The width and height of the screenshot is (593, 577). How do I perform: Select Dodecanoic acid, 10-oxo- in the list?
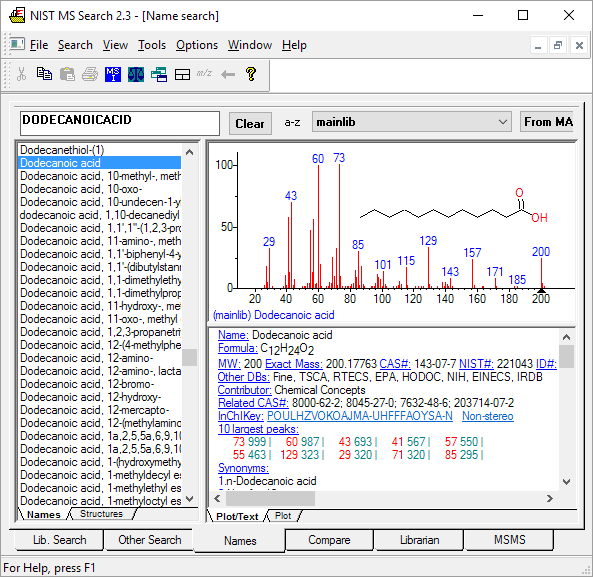click(x=100, y=189)
